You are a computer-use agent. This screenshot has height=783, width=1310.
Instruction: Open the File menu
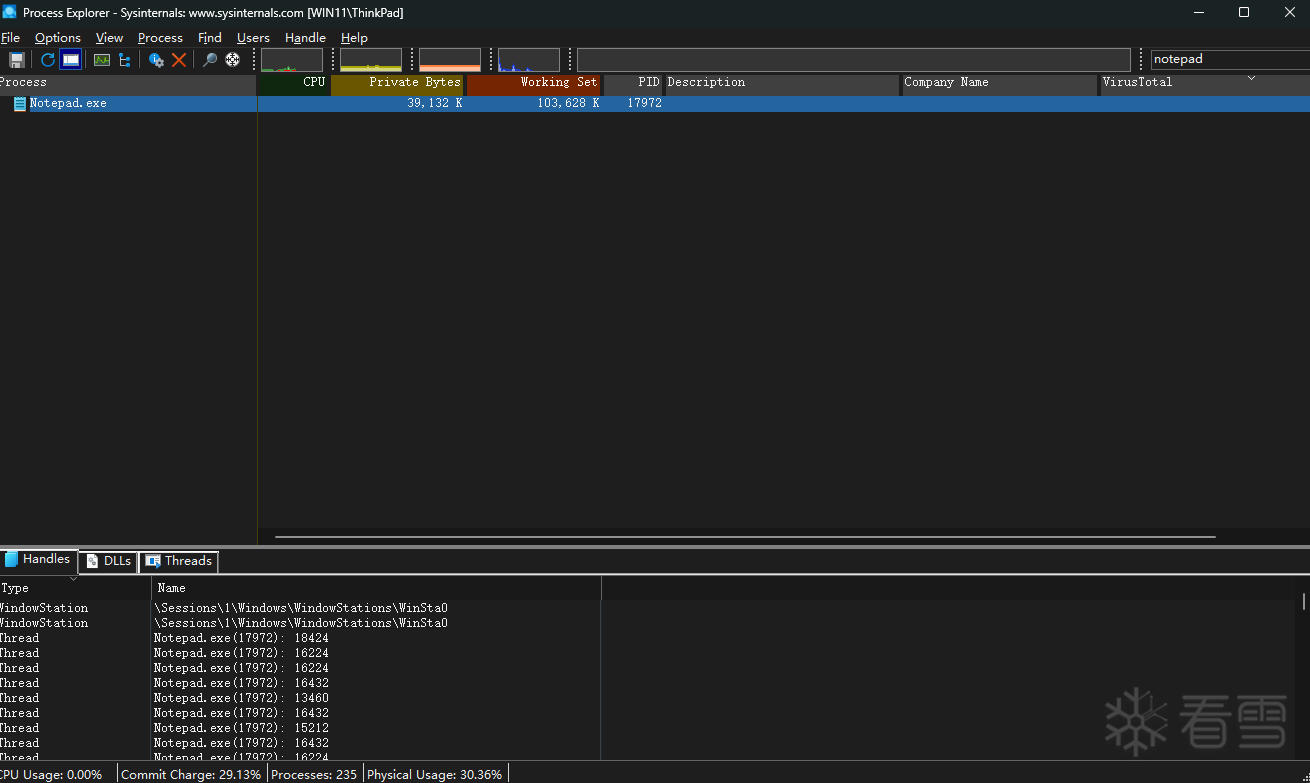(x=11, y=38)
